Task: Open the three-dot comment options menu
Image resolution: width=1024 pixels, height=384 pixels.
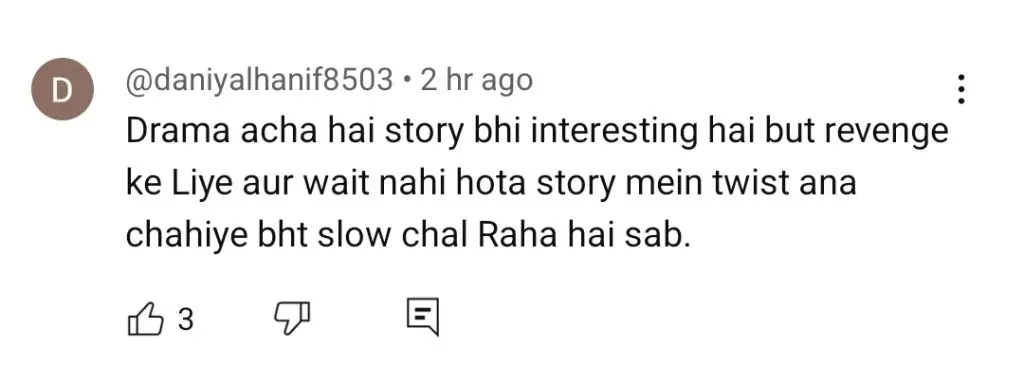Action: (961, 89)
